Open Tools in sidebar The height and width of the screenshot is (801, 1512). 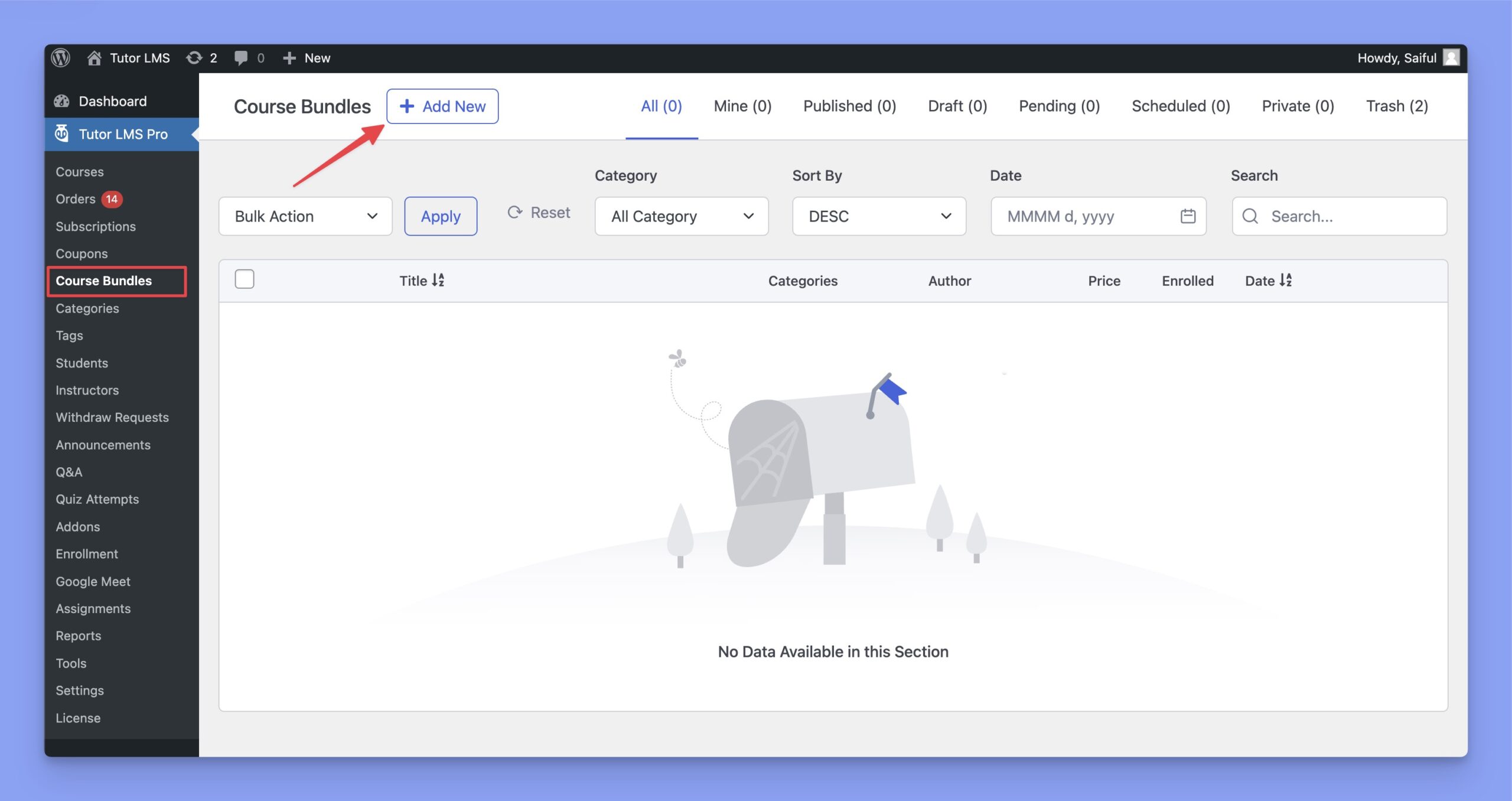point(71,663)
